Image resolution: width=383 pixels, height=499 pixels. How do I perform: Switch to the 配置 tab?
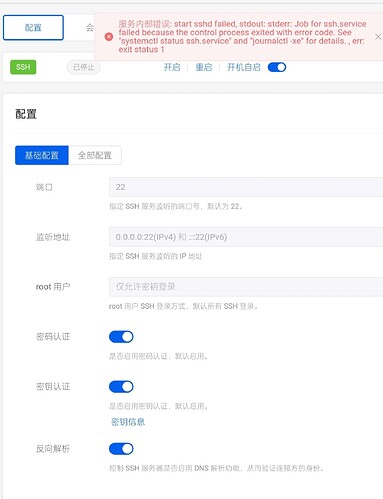coord(33,28)
